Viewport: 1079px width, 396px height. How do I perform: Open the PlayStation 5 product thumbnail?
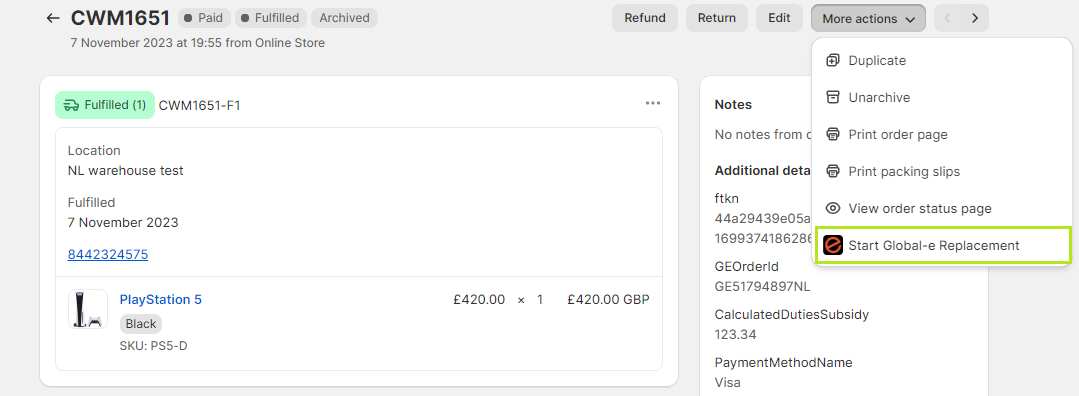coord(88,309)
